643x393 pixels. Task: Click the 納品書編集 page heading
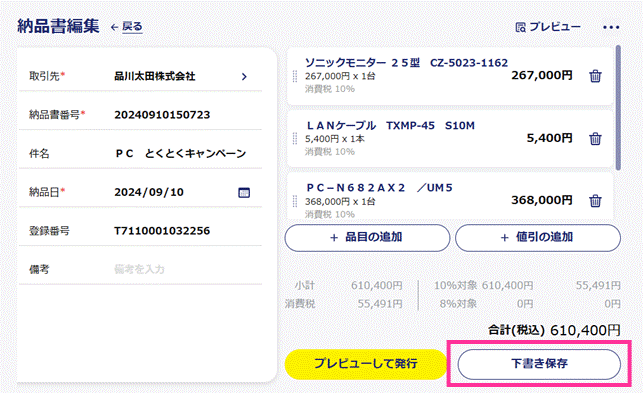coord(58,26)
